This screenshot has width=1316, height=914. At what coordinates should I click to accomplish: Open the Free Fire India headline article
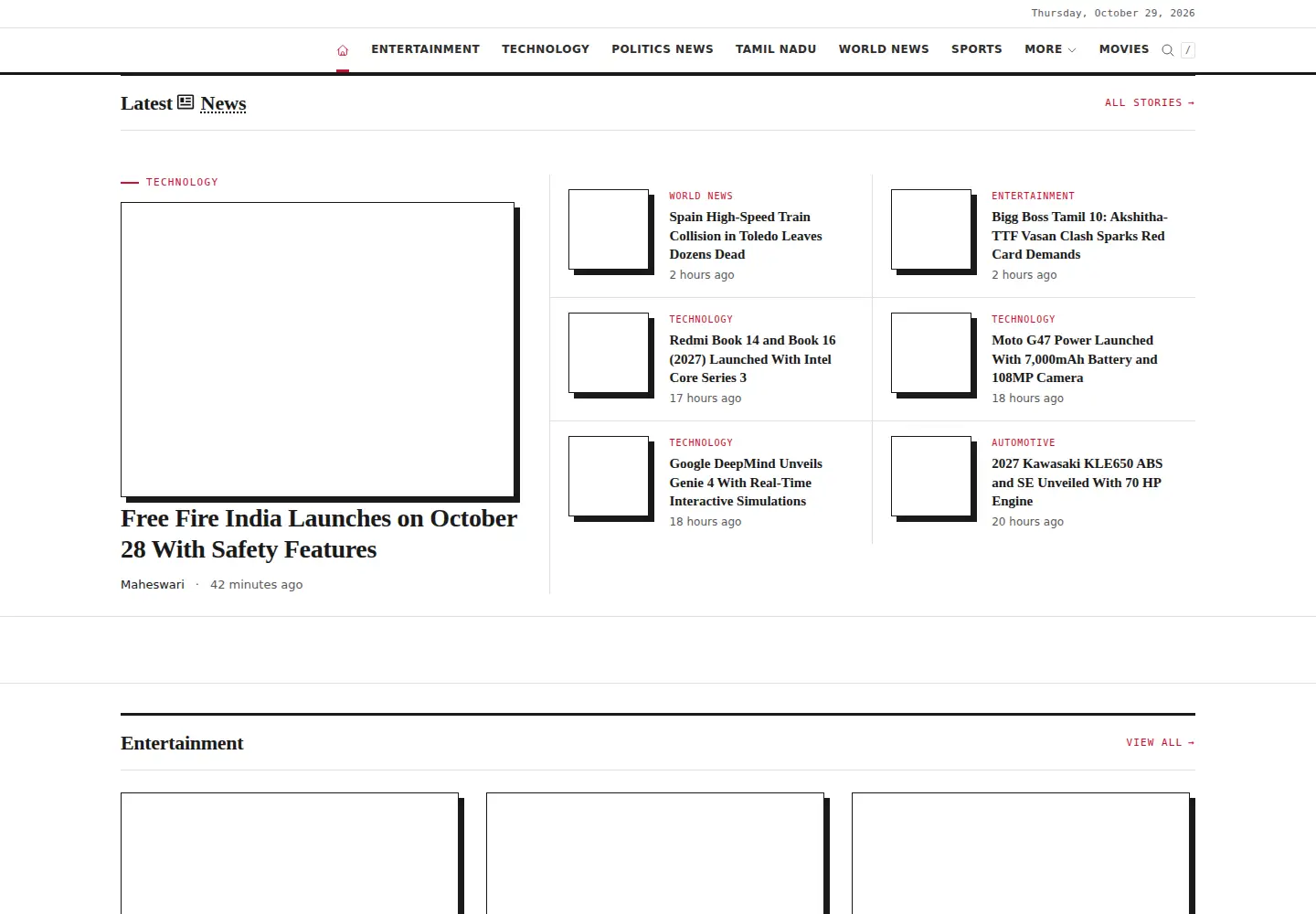(x=319, y=534)
